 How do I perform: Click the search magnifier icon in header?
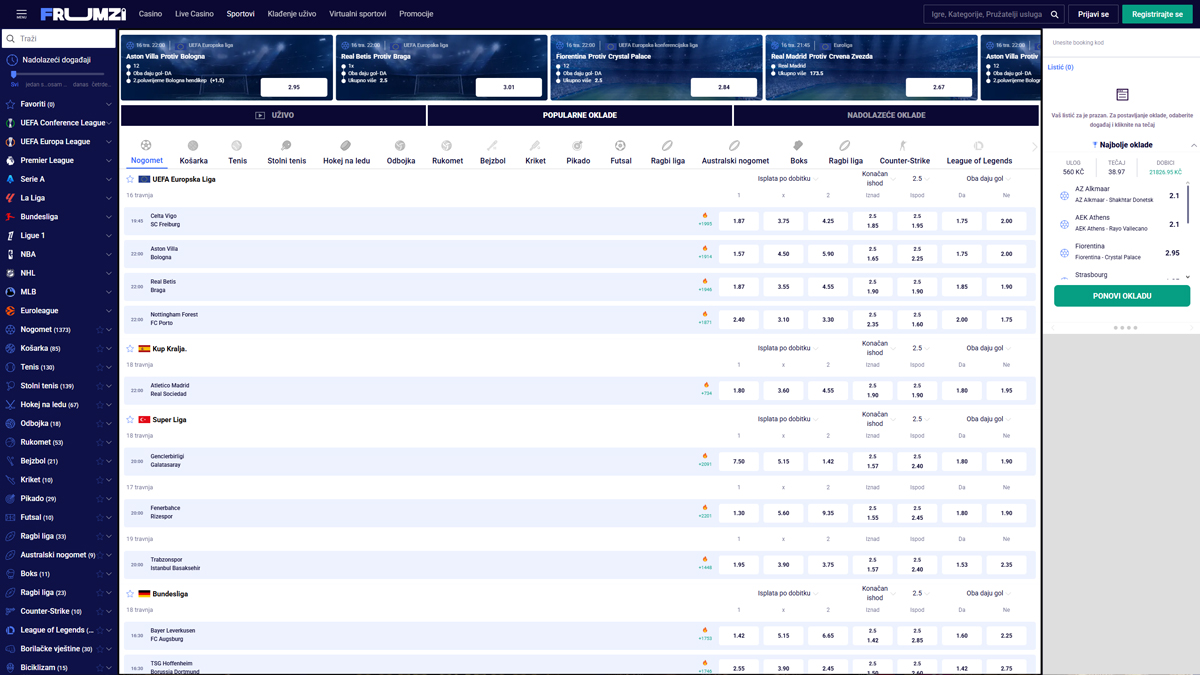pyautogui.click(x=1054, y=14)
